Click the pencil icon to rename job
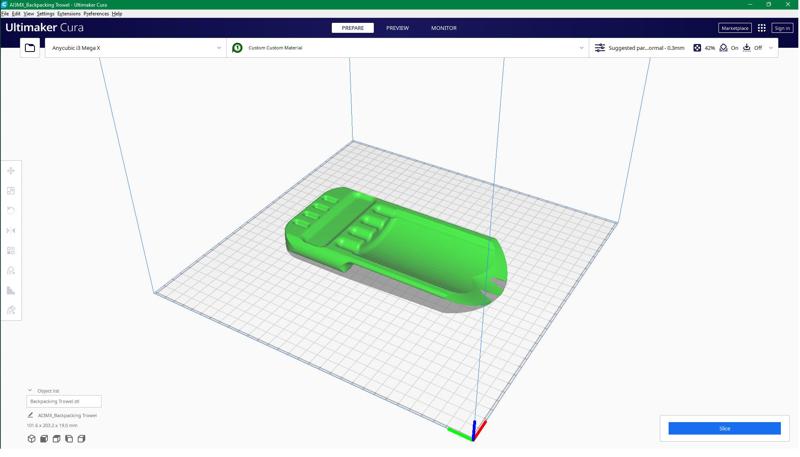This screenshot has height=457, width=800. [x=30, y=415]
